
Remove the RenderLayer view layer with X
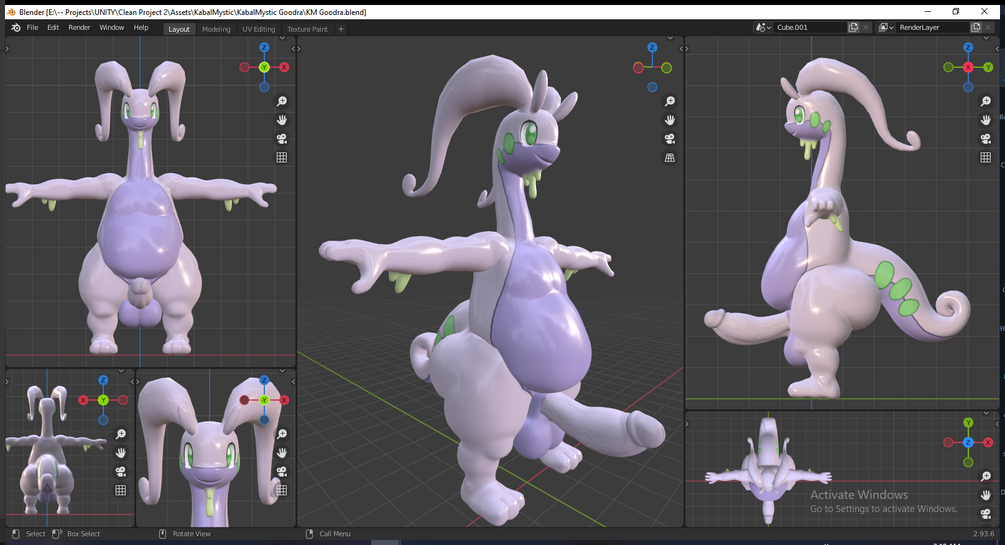988,28
